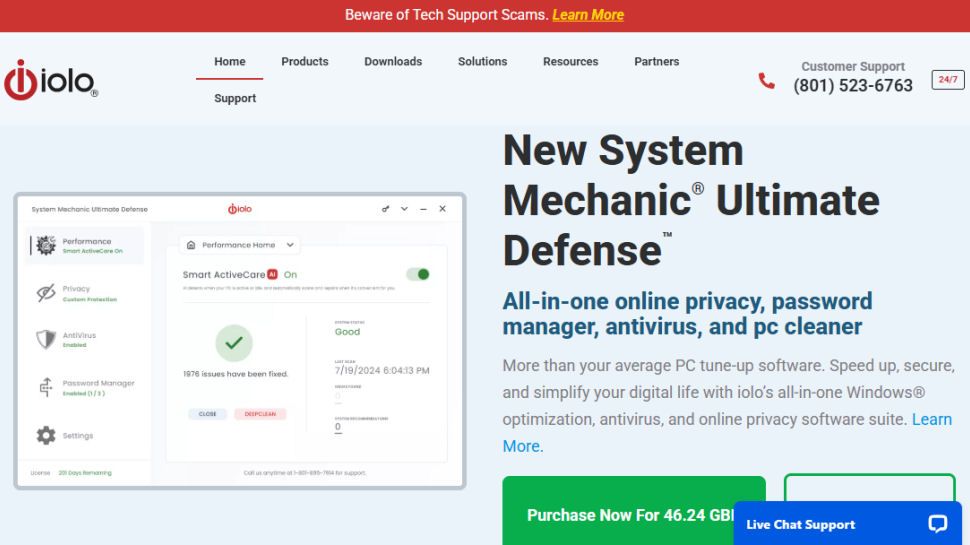970x545 pixels.
Task: Click the System Mechanic Ultimate Defense window title
Action: tap(90, 209)
